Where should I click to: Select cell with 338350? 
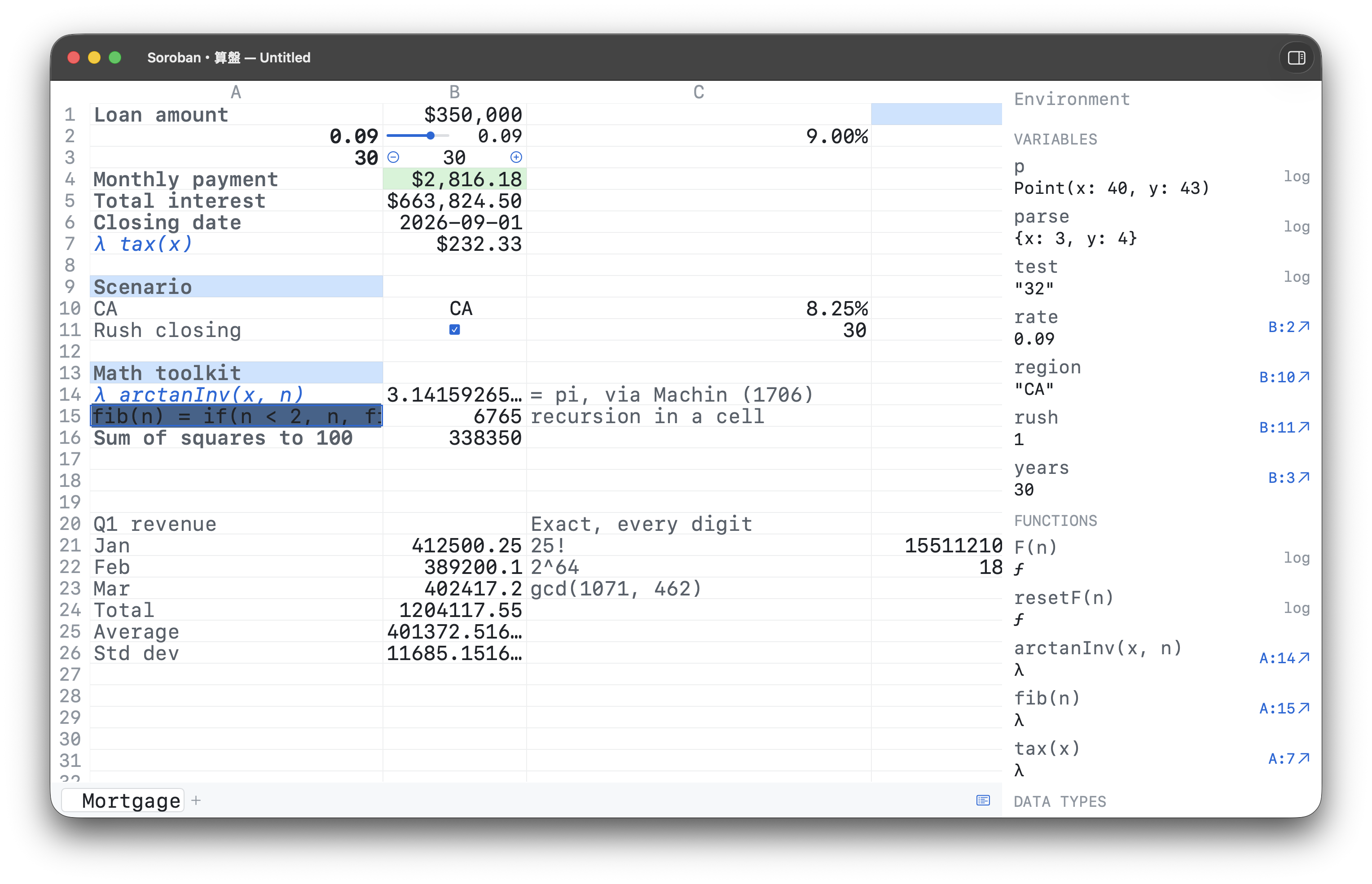point(454,438)
